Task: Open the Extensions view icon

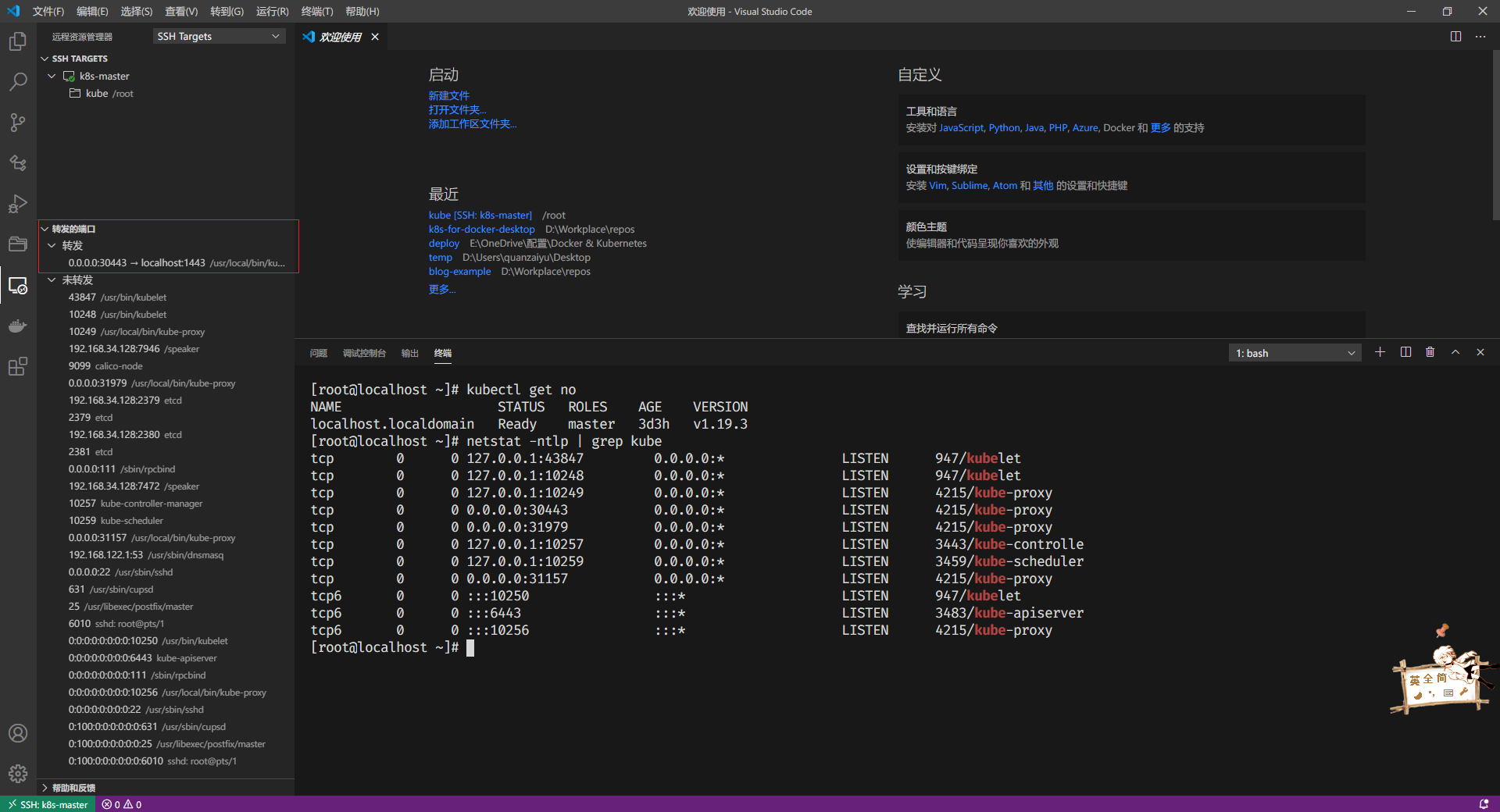Action: [18, 366]
